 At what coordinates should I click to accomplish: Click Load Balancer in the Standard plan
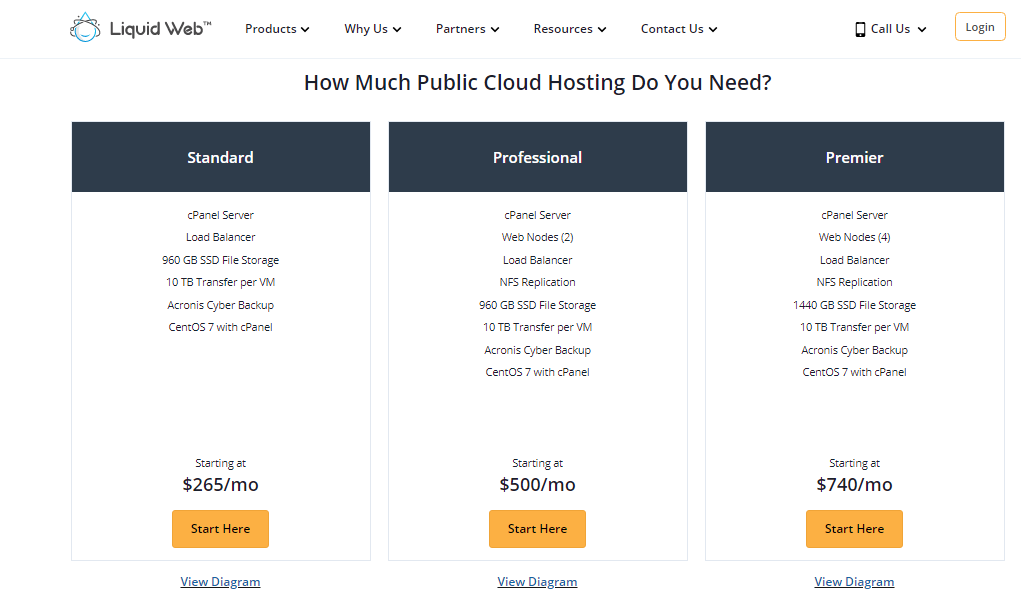tap(220, 237)
